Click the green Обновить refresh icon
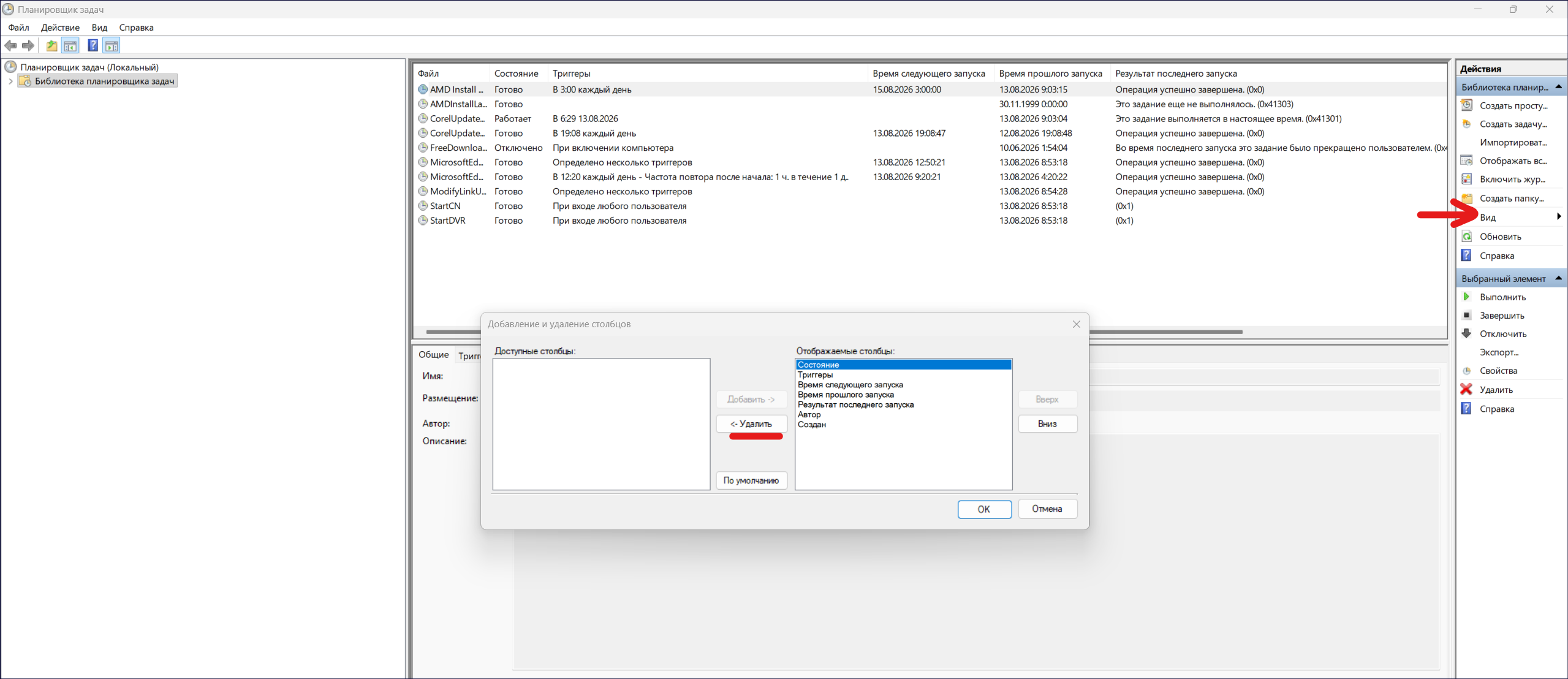1568x679 pixels. (1467, 237)
